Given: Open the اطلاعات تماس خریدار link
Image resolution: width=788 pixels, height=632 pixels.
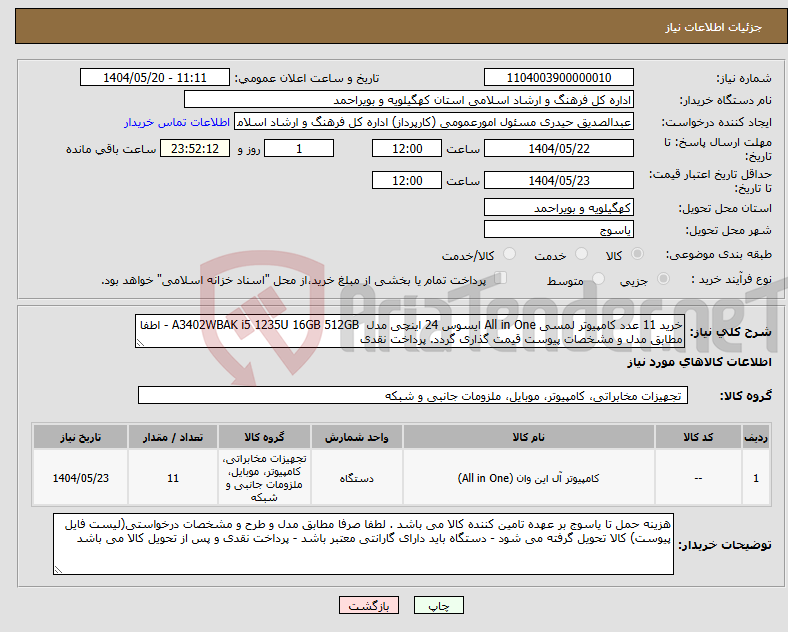Looking at the screenshot, I should click(176, 122).
